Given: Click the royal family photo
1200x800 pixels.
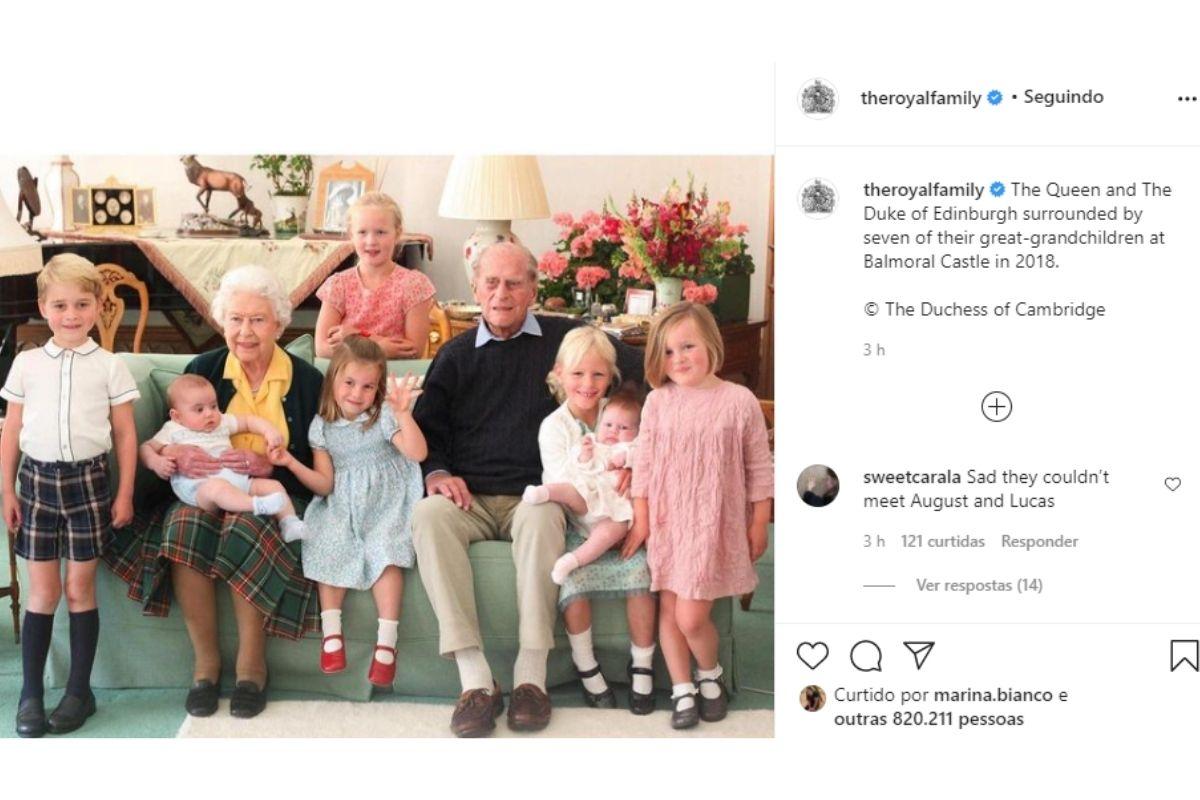Looking at the screenshot, I should point(387,446).
